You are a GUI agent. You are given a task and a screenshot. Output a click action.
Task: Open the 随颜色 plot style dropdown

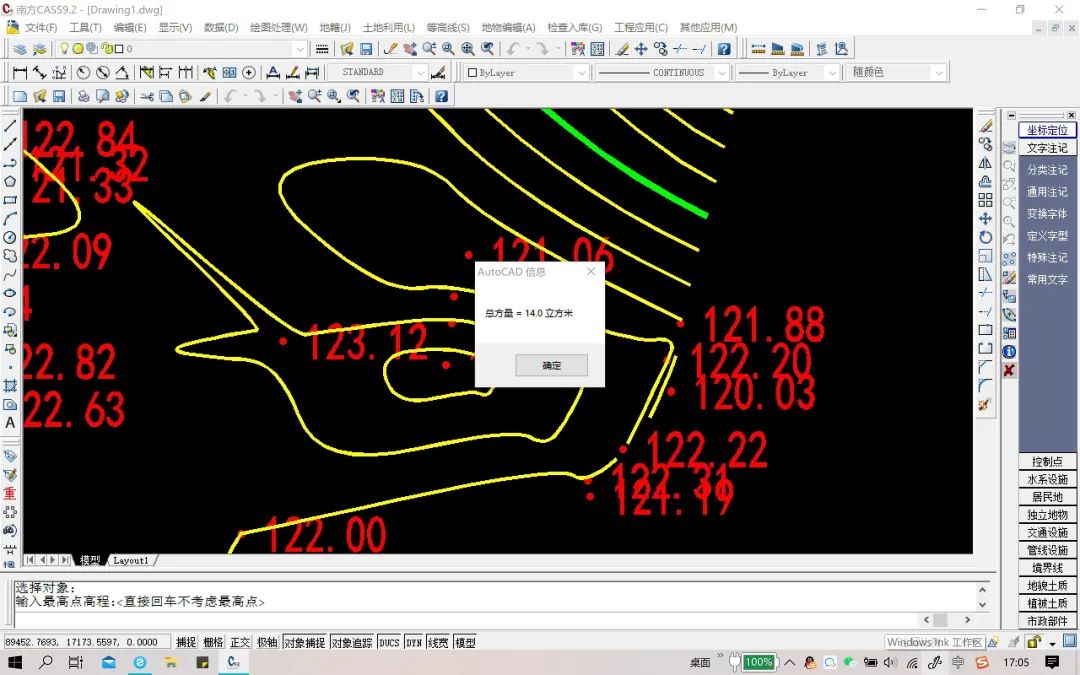click(939, 72)
